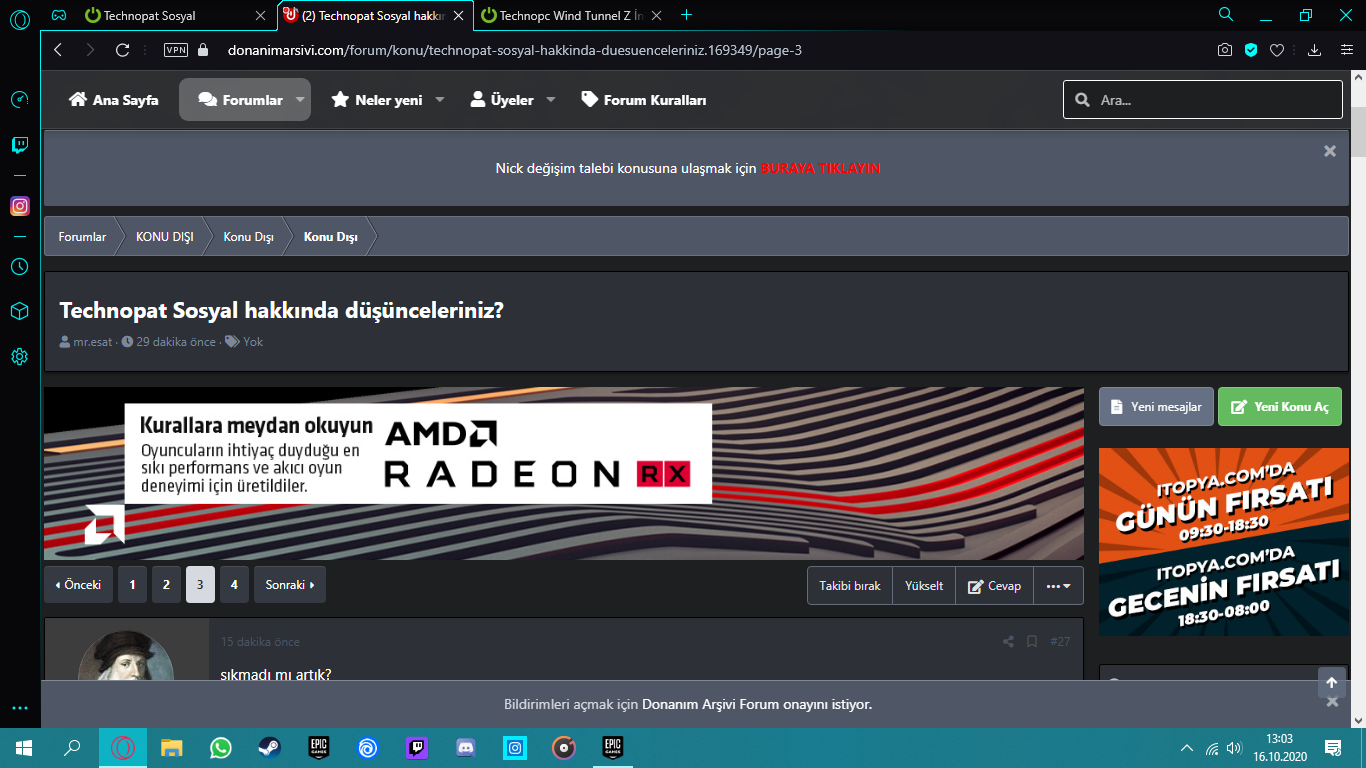
Task: Click the scroll-to-top arrow button
Action: tap(1332, 682)
